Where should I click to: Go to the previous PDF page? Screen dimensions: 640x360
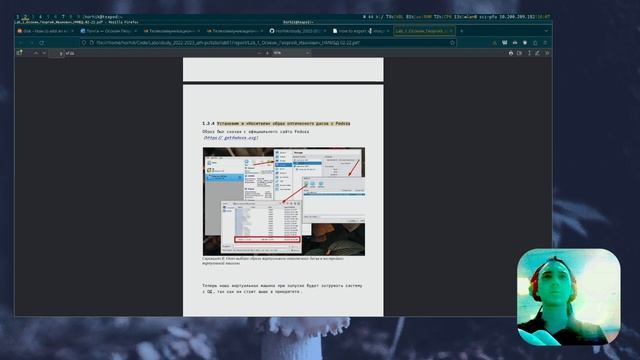pos(36,53)
